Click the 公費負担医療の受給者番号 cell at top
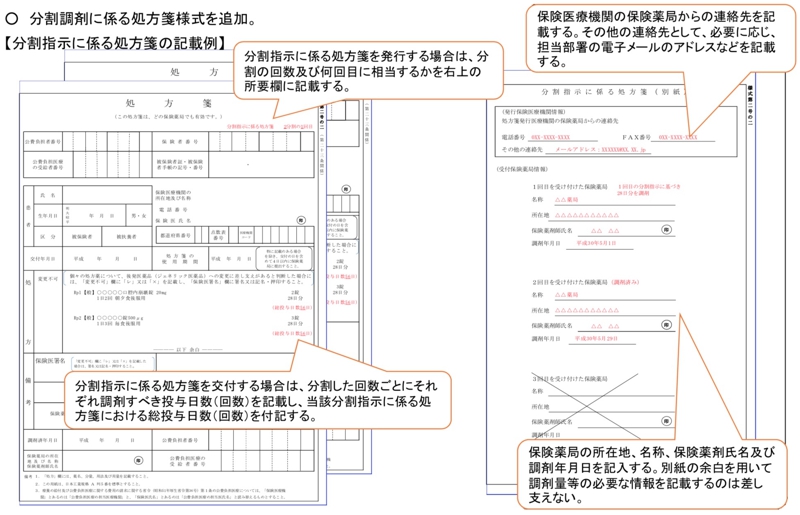The width and height of the screenshot is (800, 515). point(48,164)
